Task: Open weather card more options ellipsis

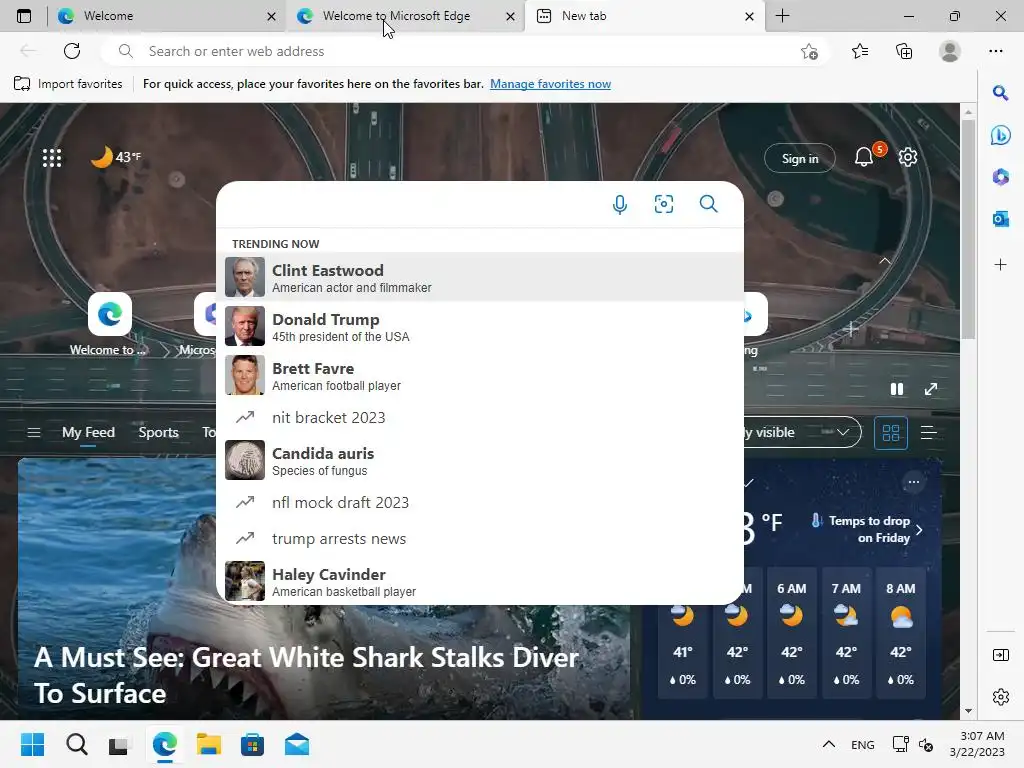Action: pyautogui.click(x=914, y=482)
